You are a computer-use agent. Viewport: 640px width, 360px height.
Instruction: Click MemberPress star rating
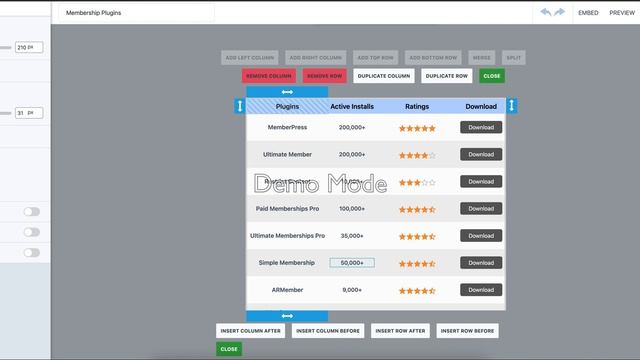[417, 129]
